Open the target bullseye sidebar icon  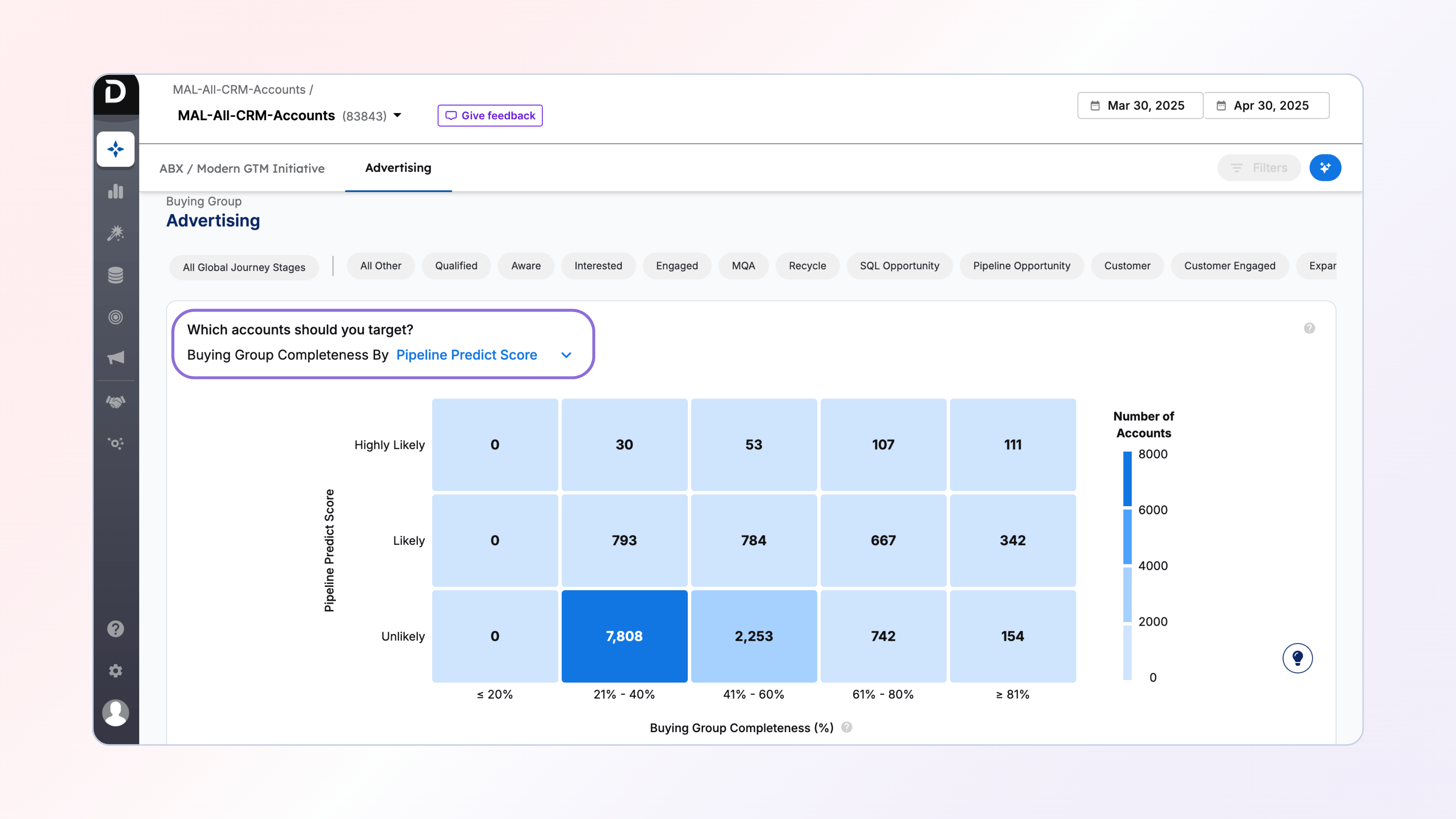click(115, 317)
